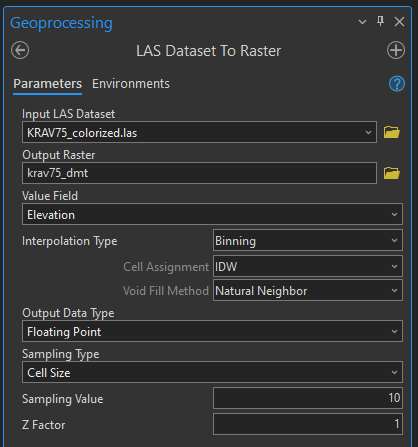Click the Sampling Value label
The image size is (418, 447).
(63, 399)
